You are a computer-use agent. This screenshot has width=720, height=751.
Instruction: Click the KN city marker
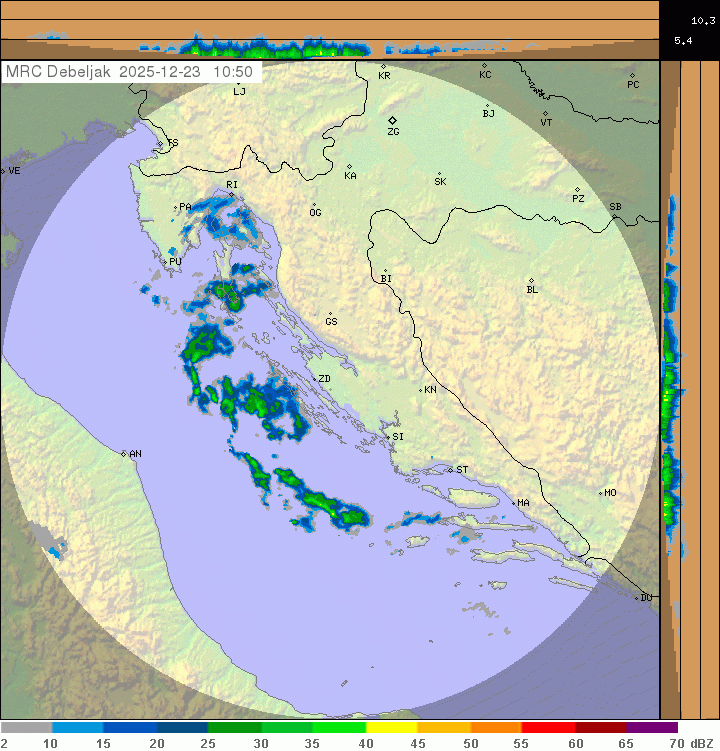pyautogui.click(x=421, y=390)
